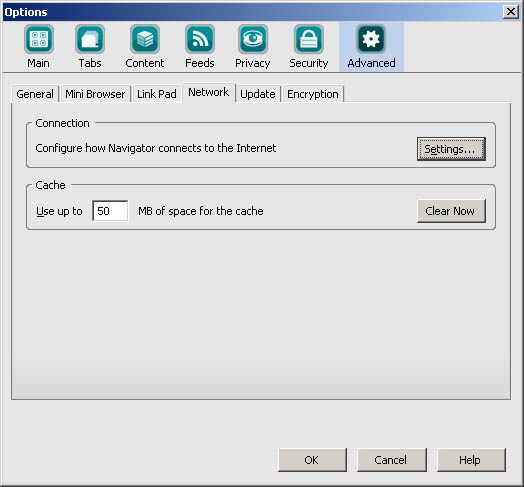
Task: Open the Encryption tab
Action: point(313,94)
